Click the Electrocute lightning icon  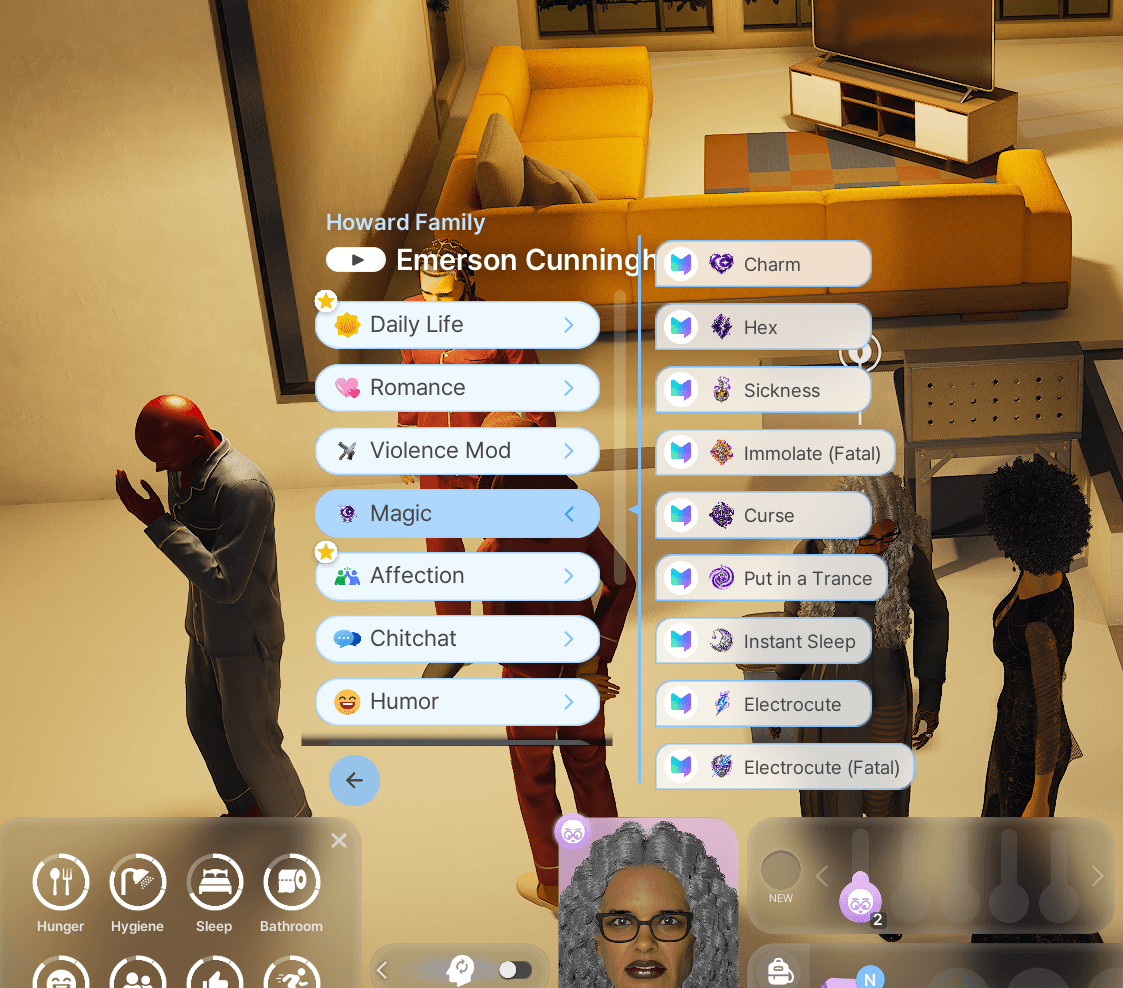coord(721,704)
